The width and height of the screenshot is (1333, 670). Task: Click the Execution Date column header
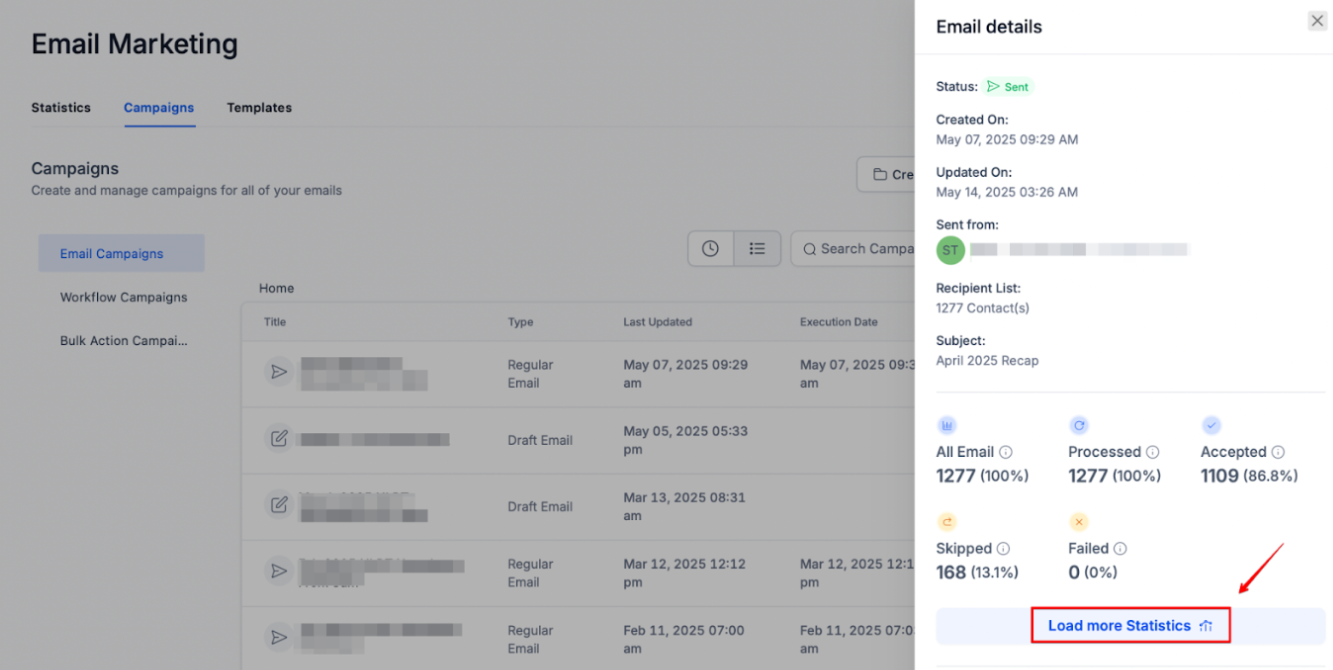pos(839,322)
